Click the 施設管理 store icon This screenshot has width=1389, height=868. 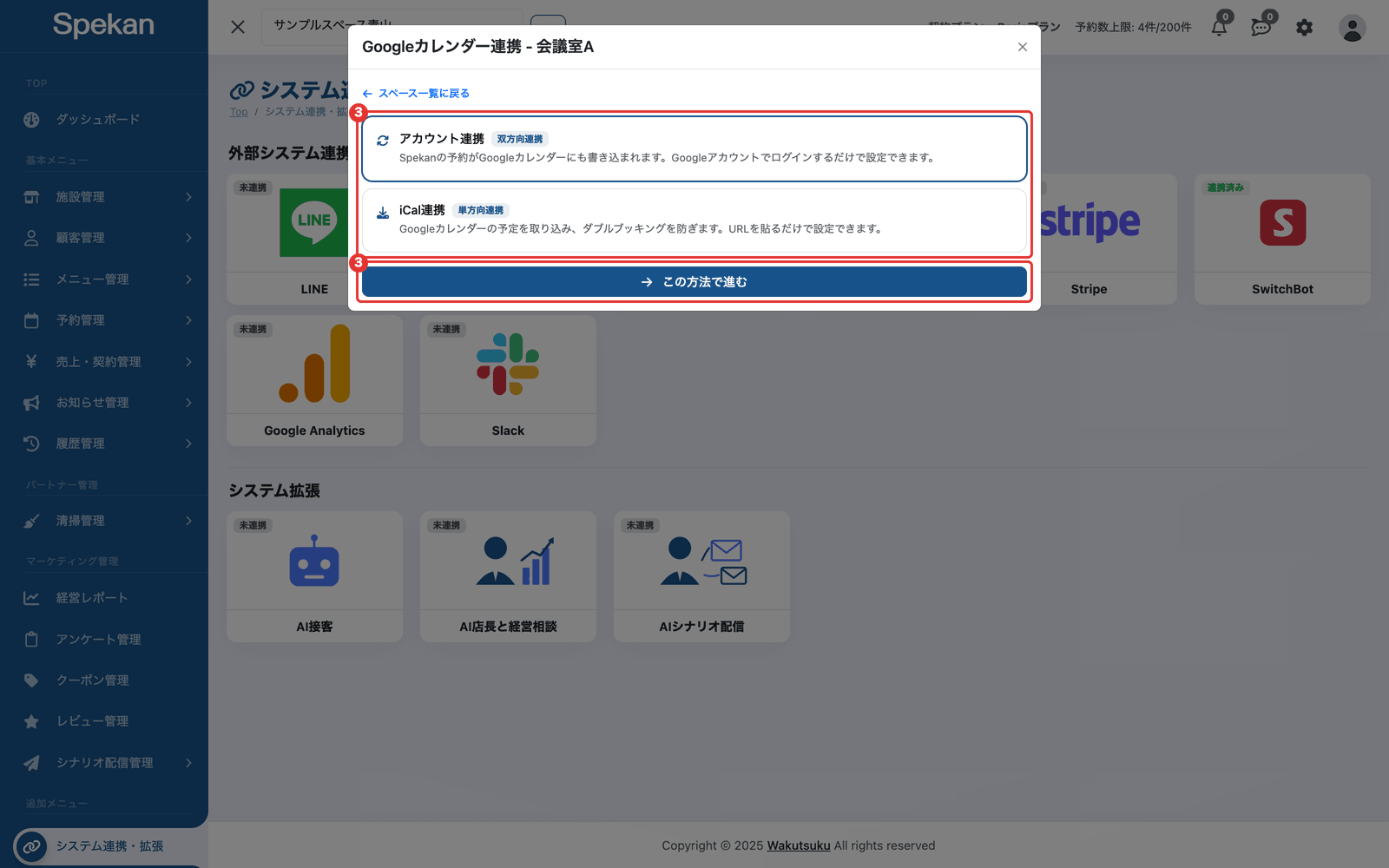[31, 197]
